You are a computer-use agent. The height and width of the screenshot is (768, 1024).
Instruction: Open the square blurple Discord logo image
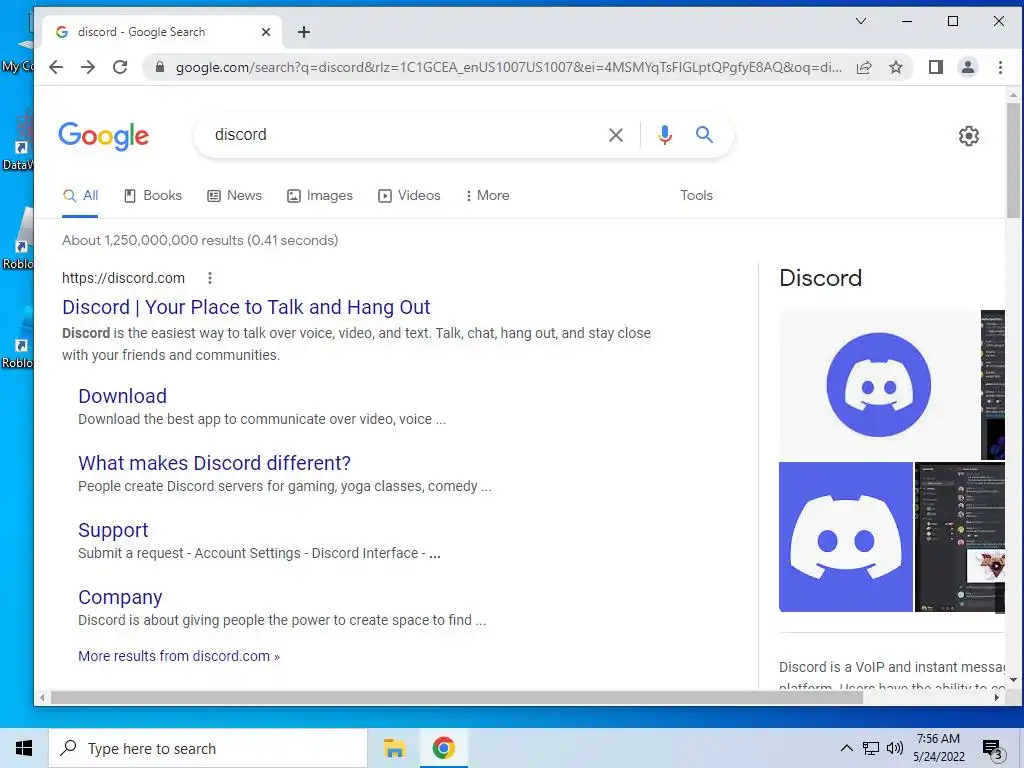click(x=846, y=537)
